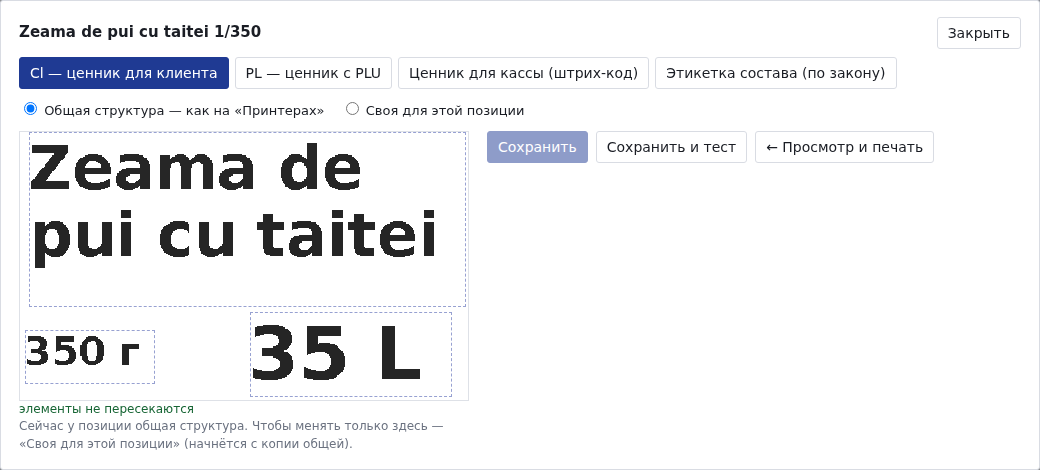This screenshot has height=470, width=1040.
Task: Click the title Zeama de pui cu taitei 1/350
Action: coord(140,31)
